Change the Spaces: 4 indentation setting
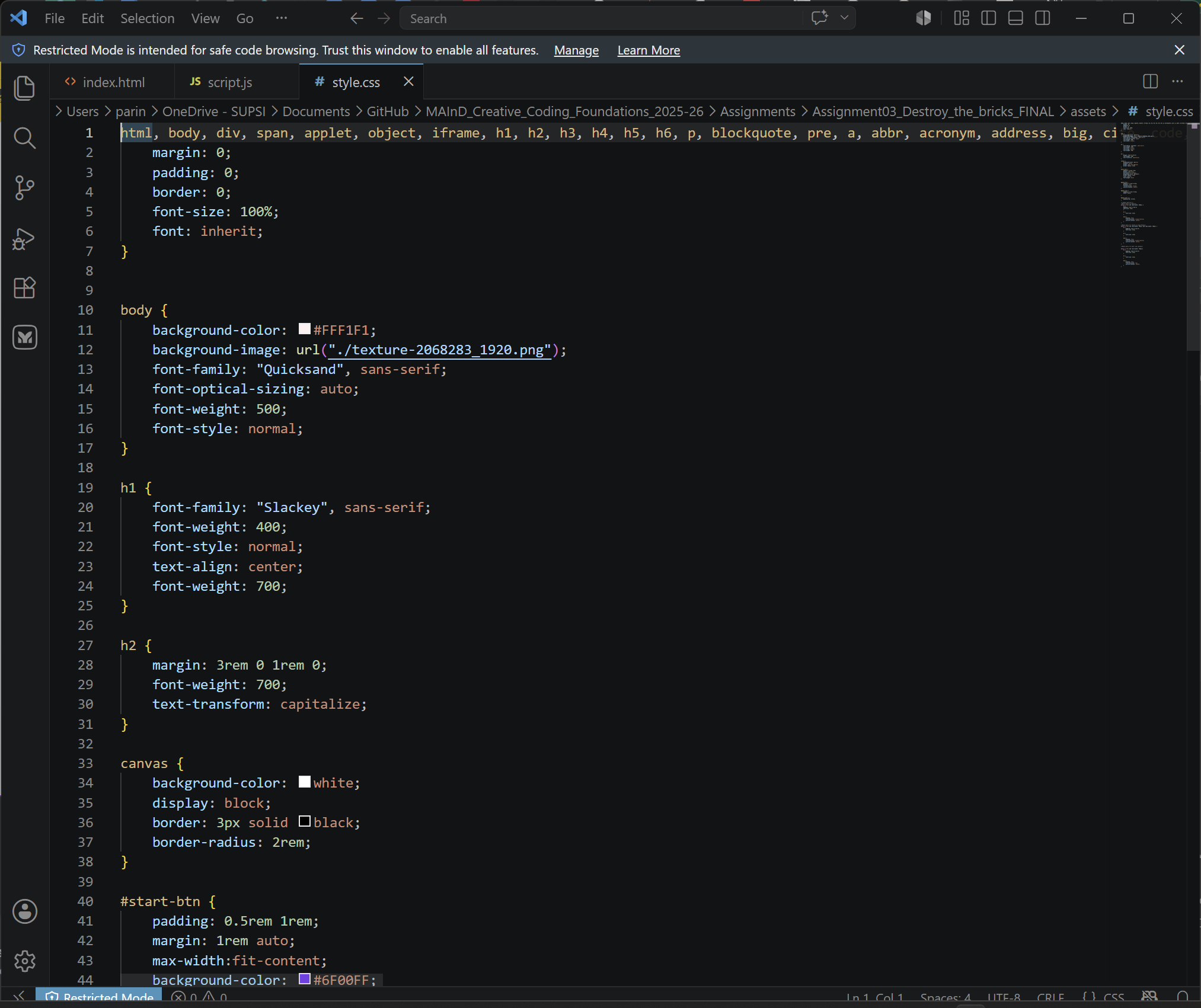Screen dimensions: 1201x1008 click(946, 997)
